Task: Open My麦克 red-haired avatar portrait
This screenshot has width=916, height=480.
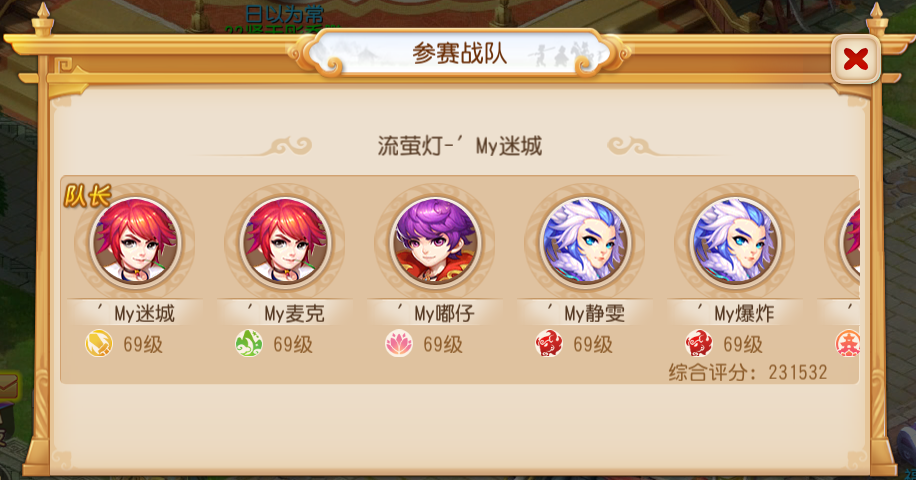Action: coord(286,242)
